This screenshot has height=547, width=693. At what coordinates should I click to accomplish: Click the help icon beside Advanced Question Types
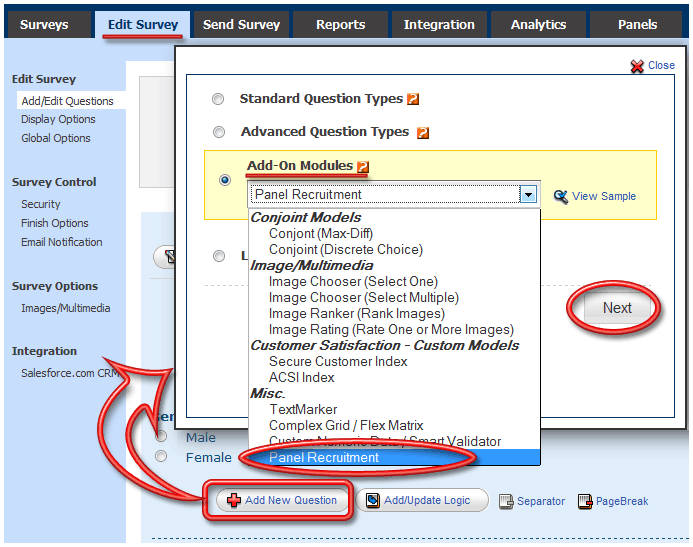tap(422, 132)
